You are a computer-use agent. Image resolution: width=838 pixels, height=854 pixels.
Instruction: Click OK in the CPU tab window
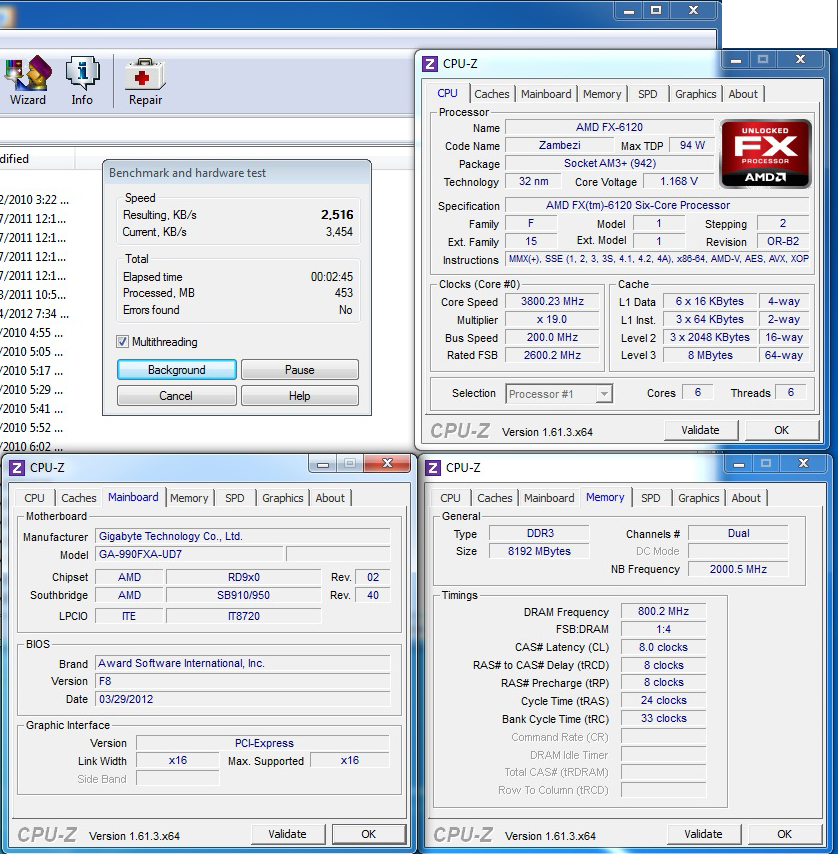point(781,430)
